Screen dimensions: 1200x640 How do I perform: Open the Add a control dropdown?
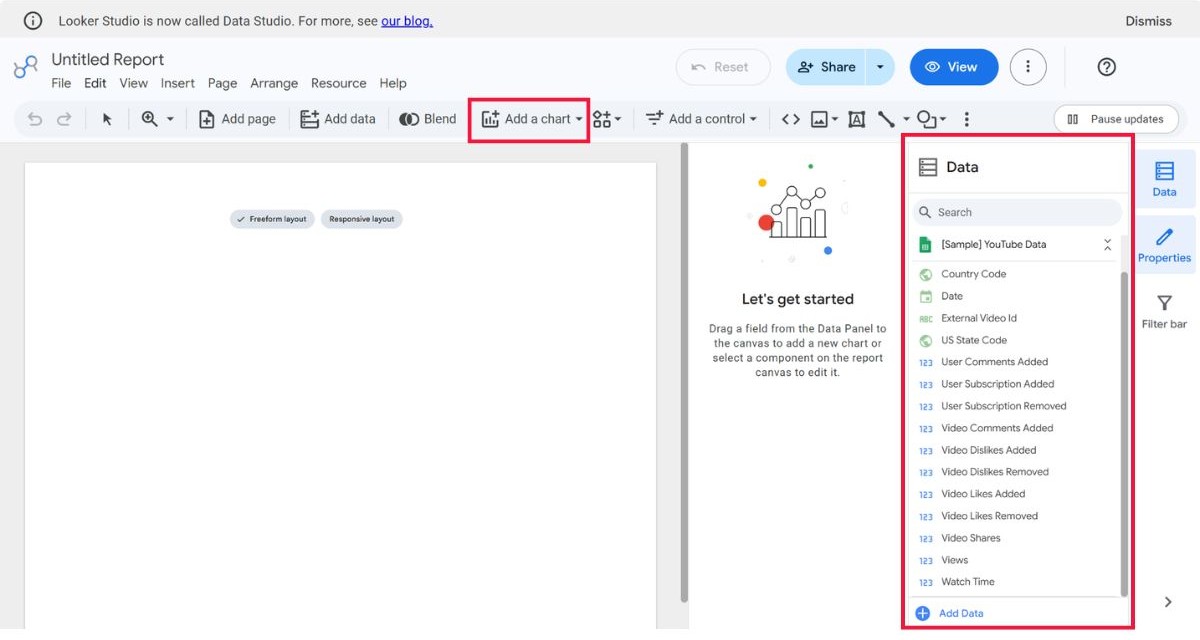point(701,119)
